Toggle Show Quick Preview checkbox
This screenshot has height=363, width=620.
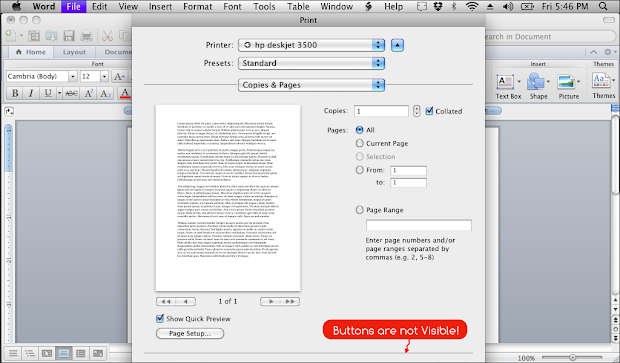pos(160,318)
